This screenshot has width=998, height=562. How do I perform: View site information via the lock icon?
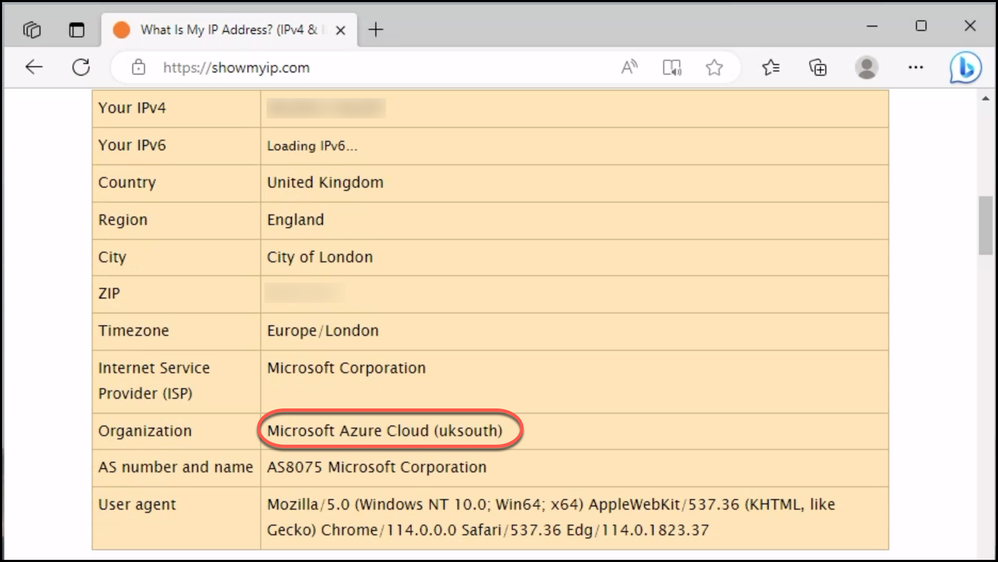click(138, 67)
